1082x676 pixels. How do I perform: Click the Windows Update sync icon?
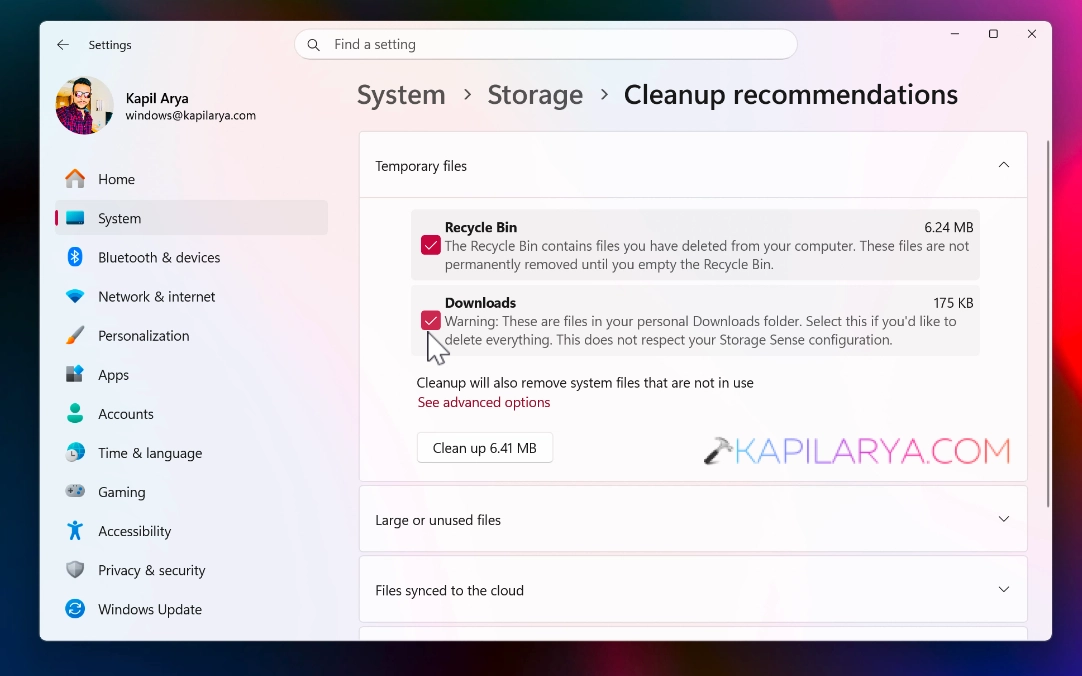pyautogui.click(x=75, y=609)
